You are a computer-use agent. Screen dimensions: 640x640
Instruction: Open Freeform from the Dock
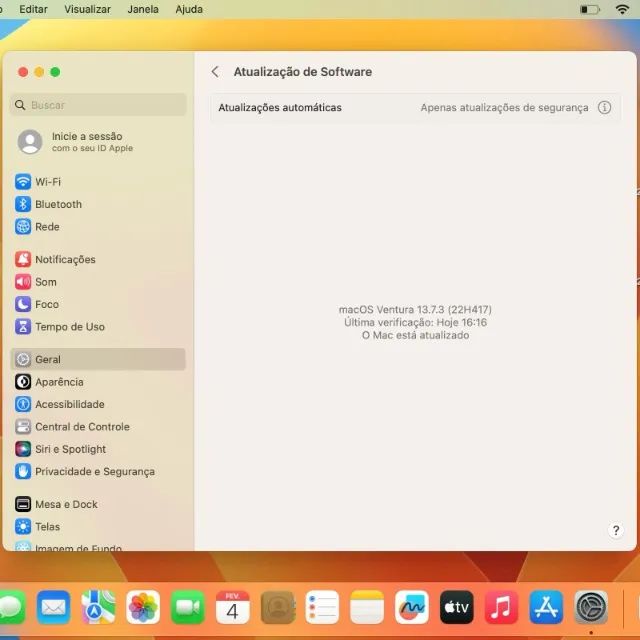[x=412, y=607]
